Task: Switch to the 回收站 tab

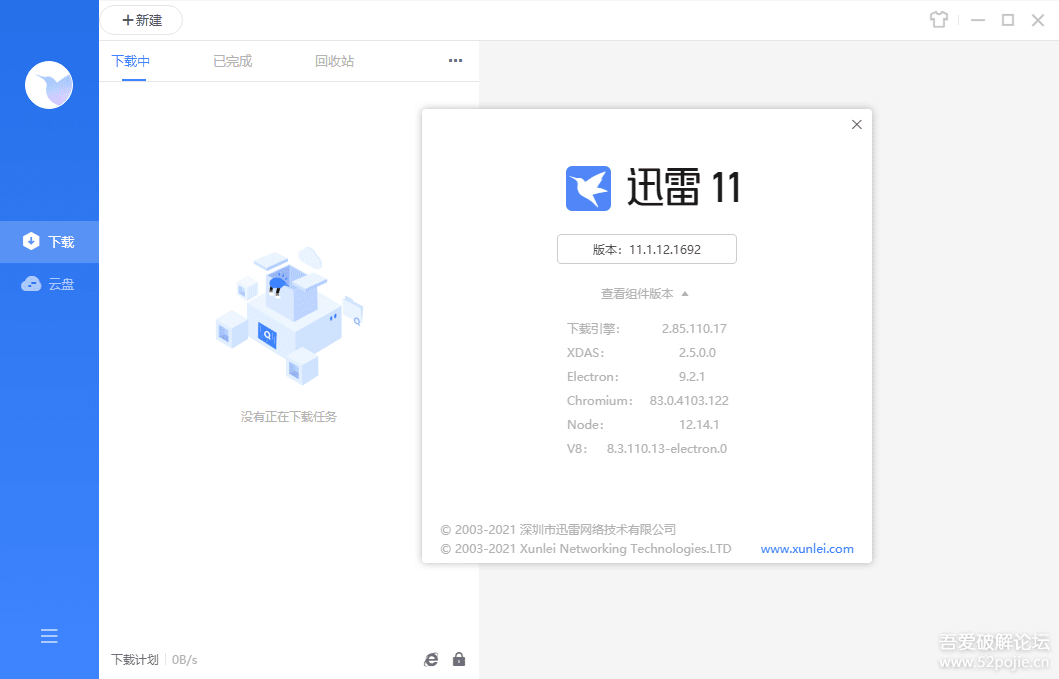Action: (334, 61)
